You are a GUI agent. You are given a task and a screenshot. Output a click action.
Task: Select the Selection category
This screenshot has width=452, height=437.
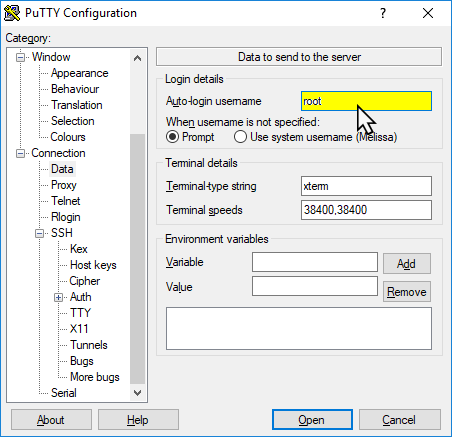point(73,121)
